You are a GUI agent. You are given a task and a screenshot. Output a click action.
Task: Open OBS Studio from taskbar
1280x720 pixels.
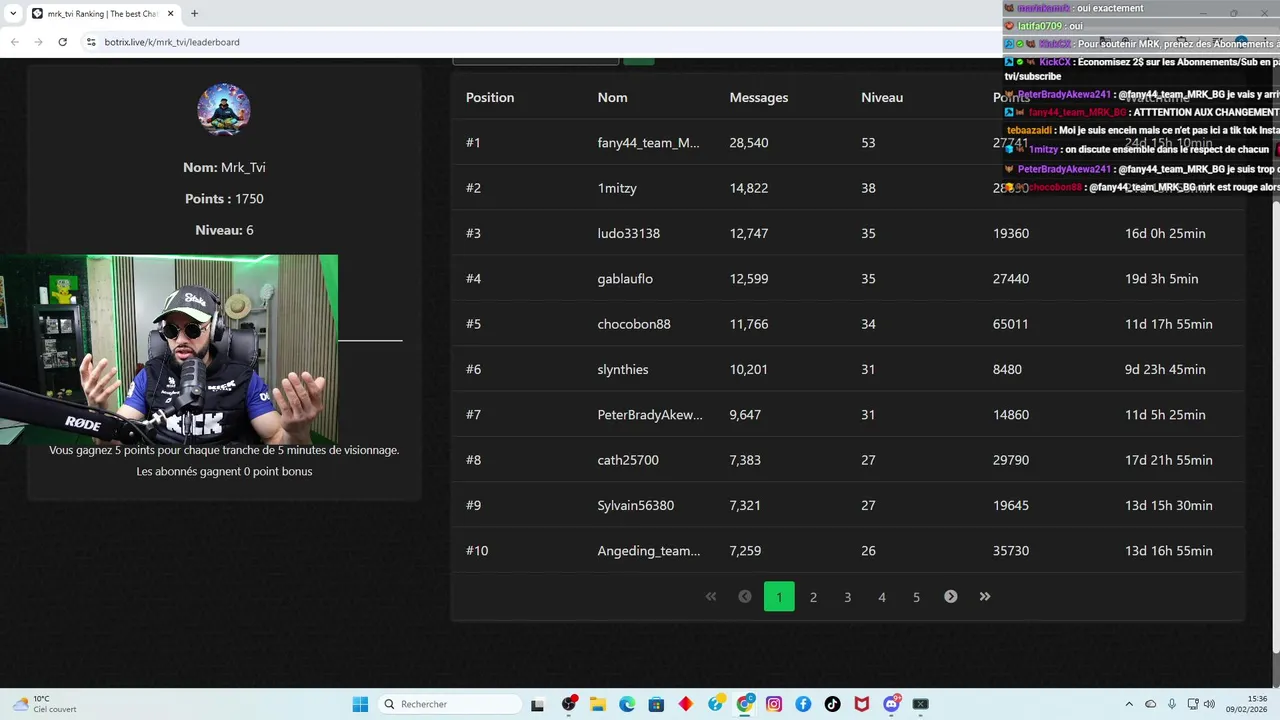[569, 704]
